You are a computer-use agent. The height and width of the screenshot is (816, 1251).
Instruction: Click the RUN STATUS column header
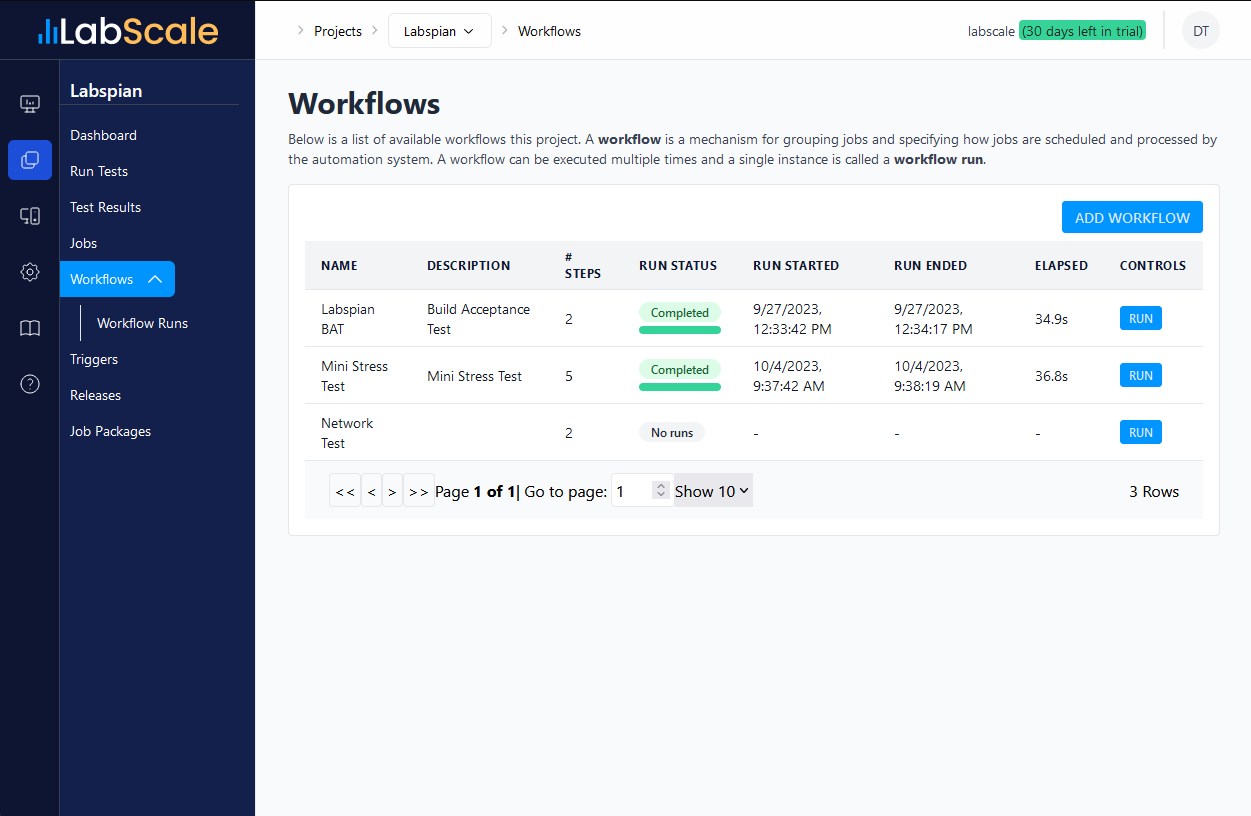coord(678,265)
